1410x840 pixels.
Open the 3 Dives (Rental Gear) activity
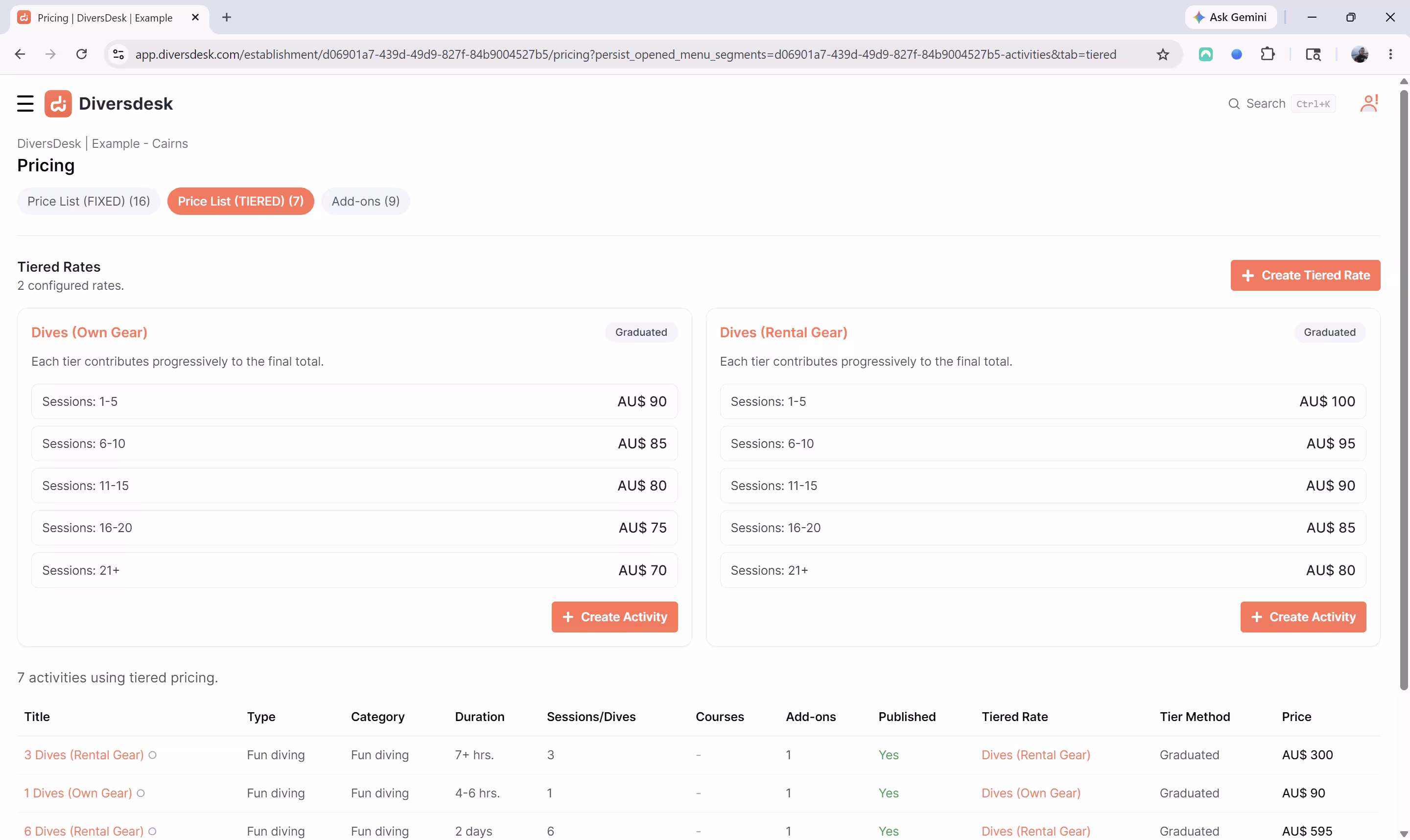(x=84, y=755)
